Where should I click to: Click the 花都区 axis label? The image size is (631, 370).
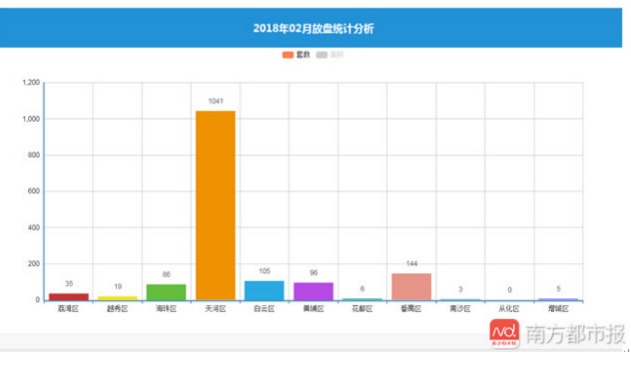coord(362,309)
